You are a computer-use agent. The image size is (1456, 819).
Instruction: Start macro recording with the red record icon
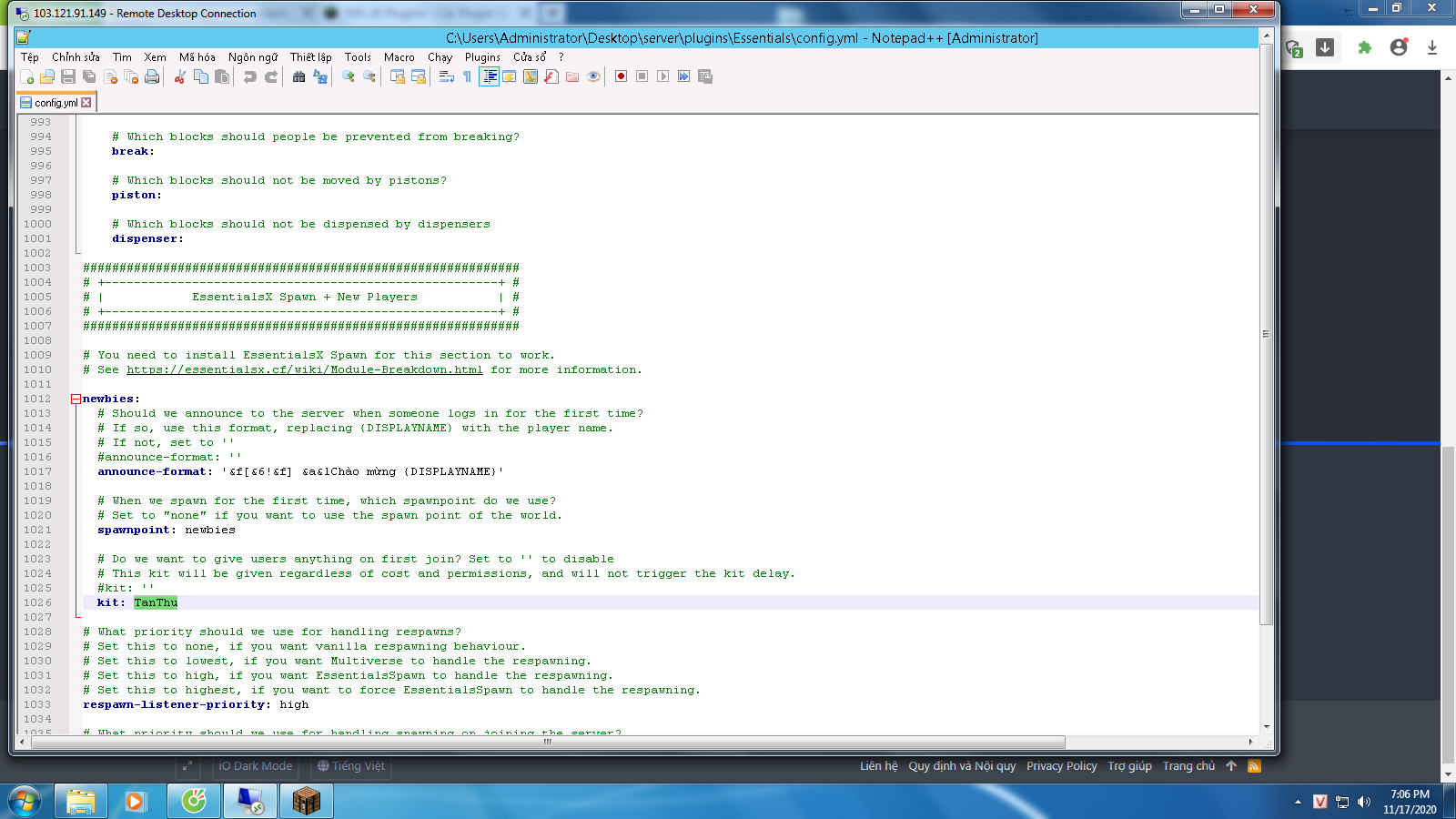[621, 76]
